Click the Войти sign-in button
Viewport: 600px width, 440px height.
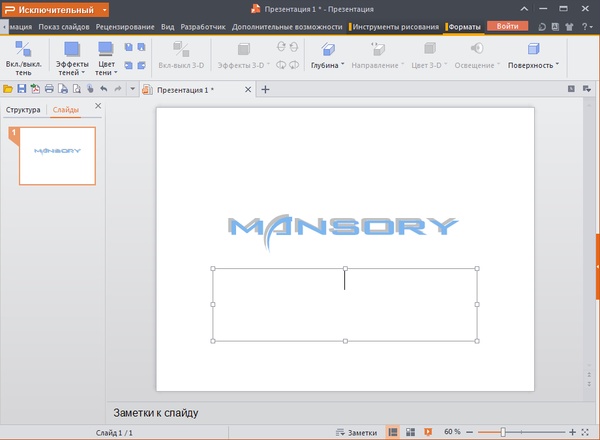click(x=507, y=25)
